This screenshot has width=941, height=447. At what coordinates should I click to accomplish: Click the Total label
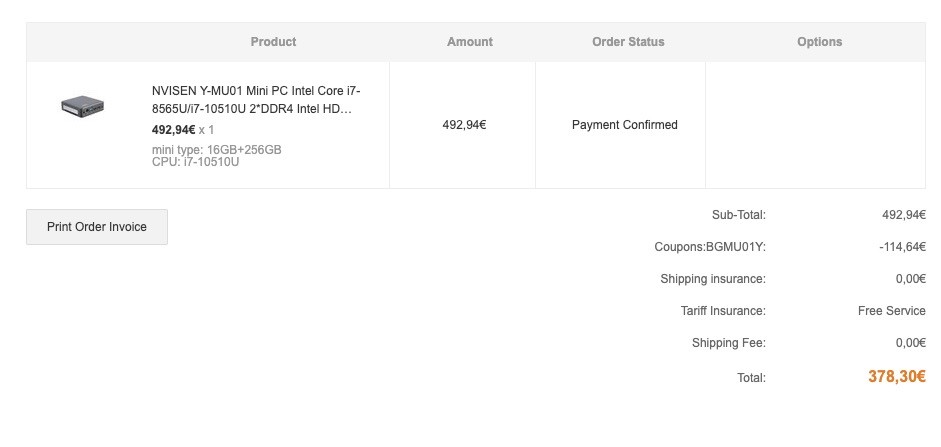point(751,378)
